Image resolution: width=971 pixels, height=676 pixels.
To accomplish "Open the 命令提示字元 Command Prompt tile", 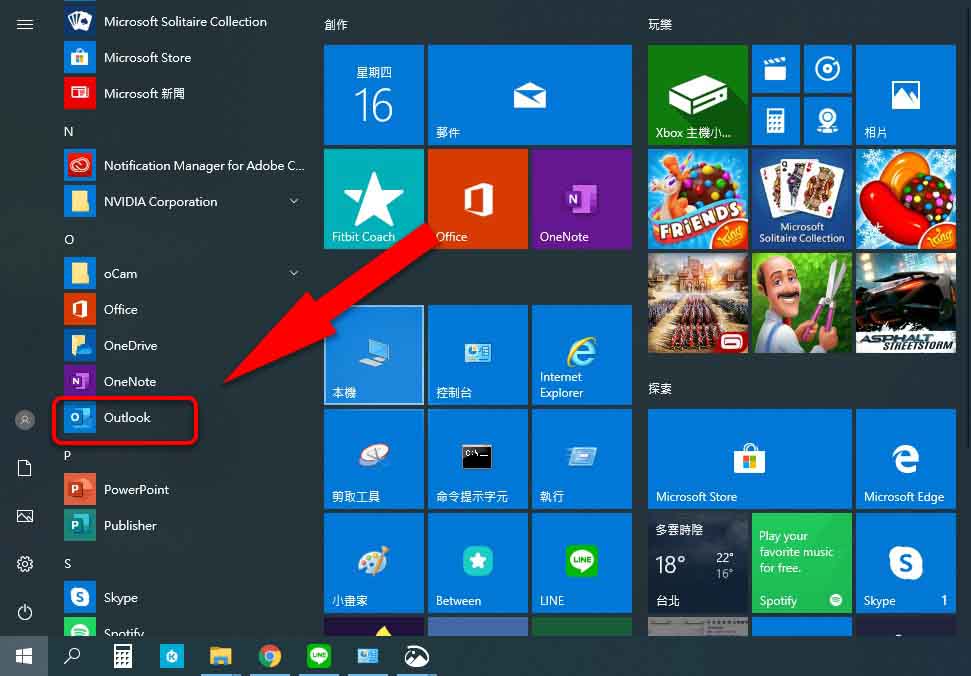I will 477,459.
